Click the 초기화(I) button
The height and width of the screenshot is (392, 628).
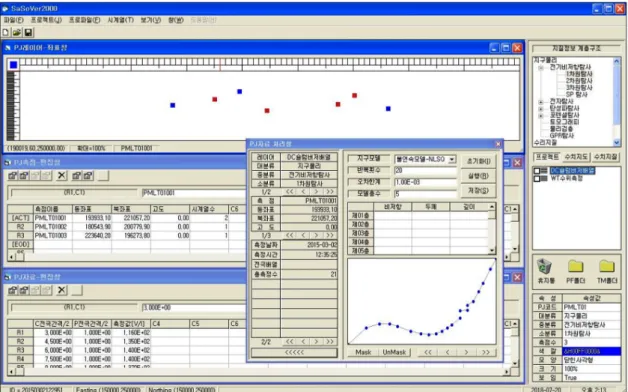coord(478,161)
